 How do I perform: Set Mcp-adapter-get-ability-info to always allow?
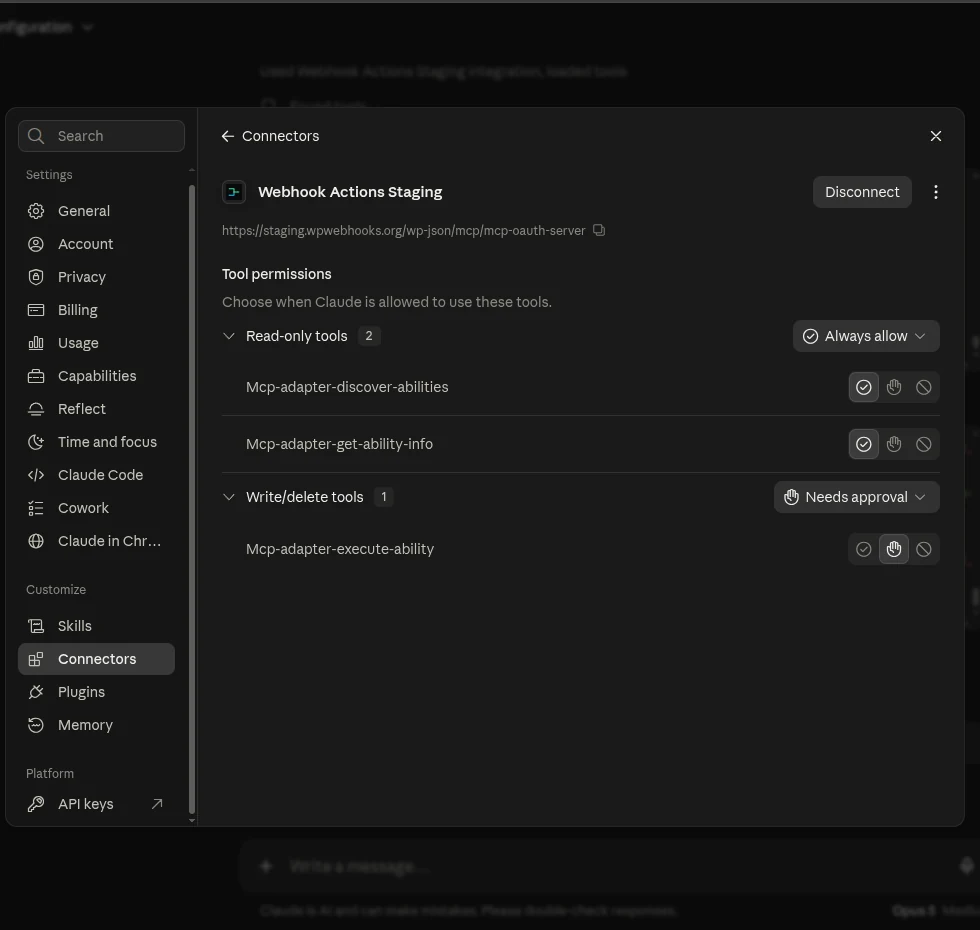click(863, 444)
